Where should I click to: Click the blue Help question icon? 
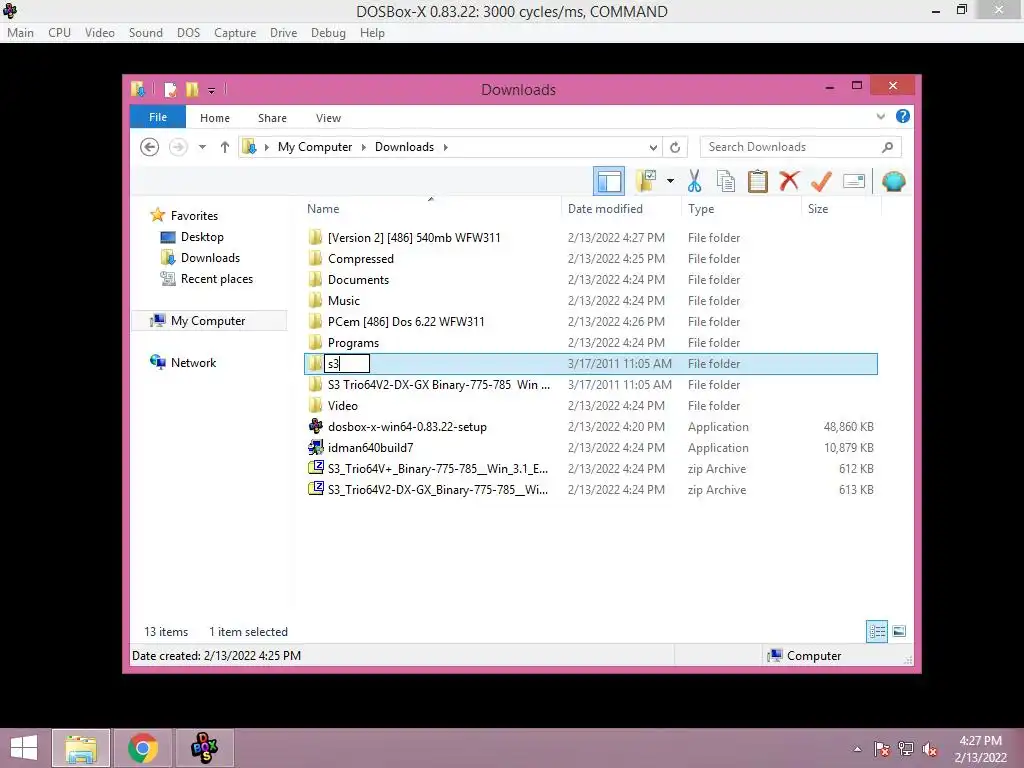(x=903, y=116)
